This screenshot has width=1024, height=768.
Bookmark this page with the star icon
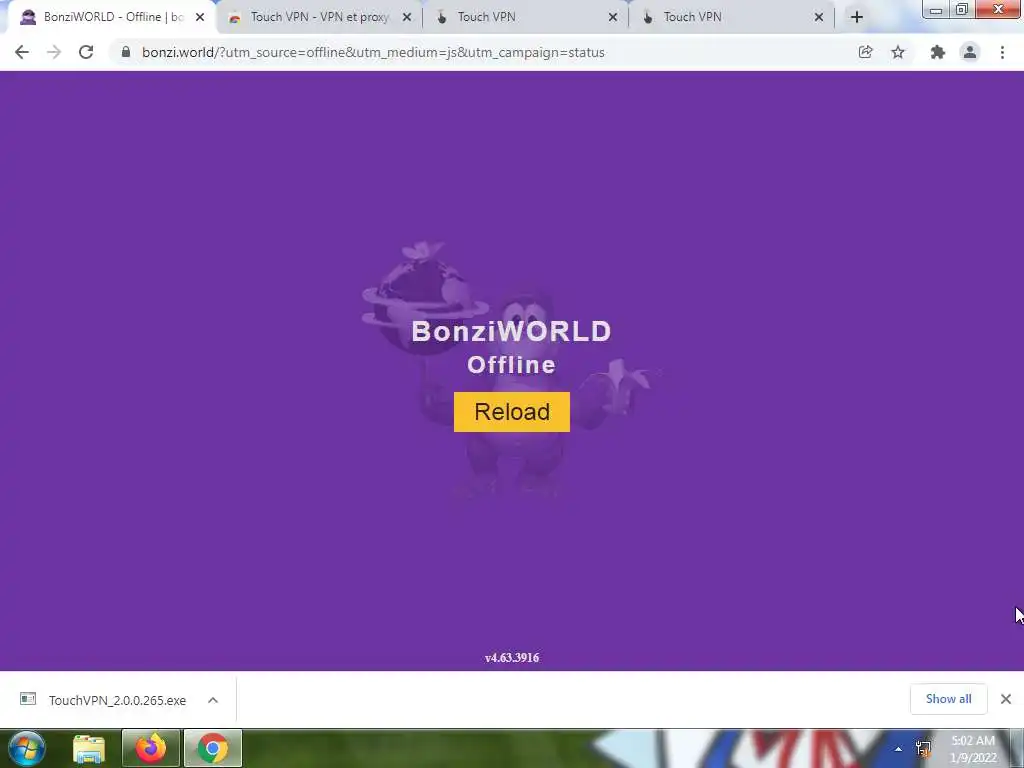tap(898, 52)
